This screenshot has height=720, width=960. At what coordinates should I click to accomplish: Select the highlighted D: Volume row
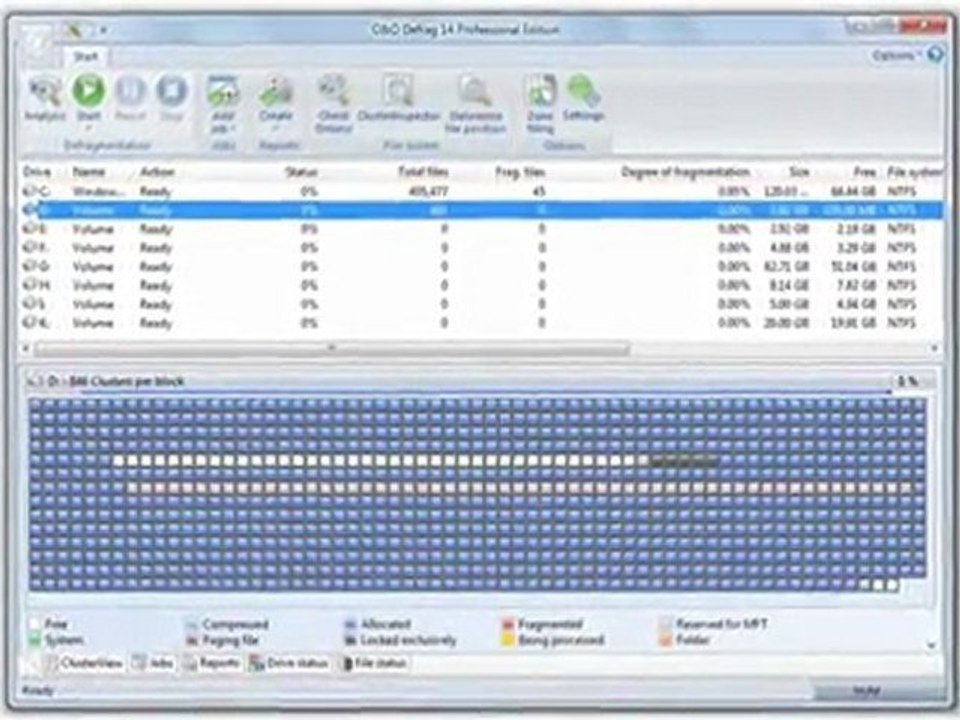point(481,211)
